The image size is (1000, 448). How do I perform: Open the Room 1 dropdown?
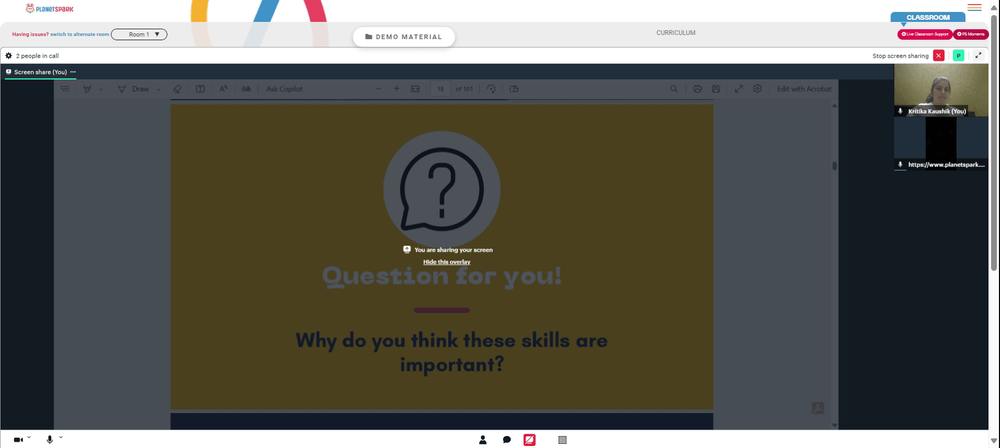(139, 34)
